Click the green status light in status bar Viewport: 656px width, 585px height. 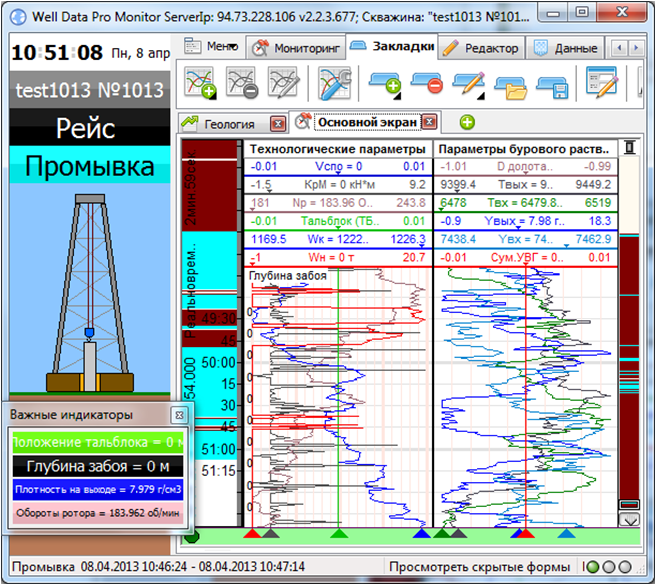point(592,567)
